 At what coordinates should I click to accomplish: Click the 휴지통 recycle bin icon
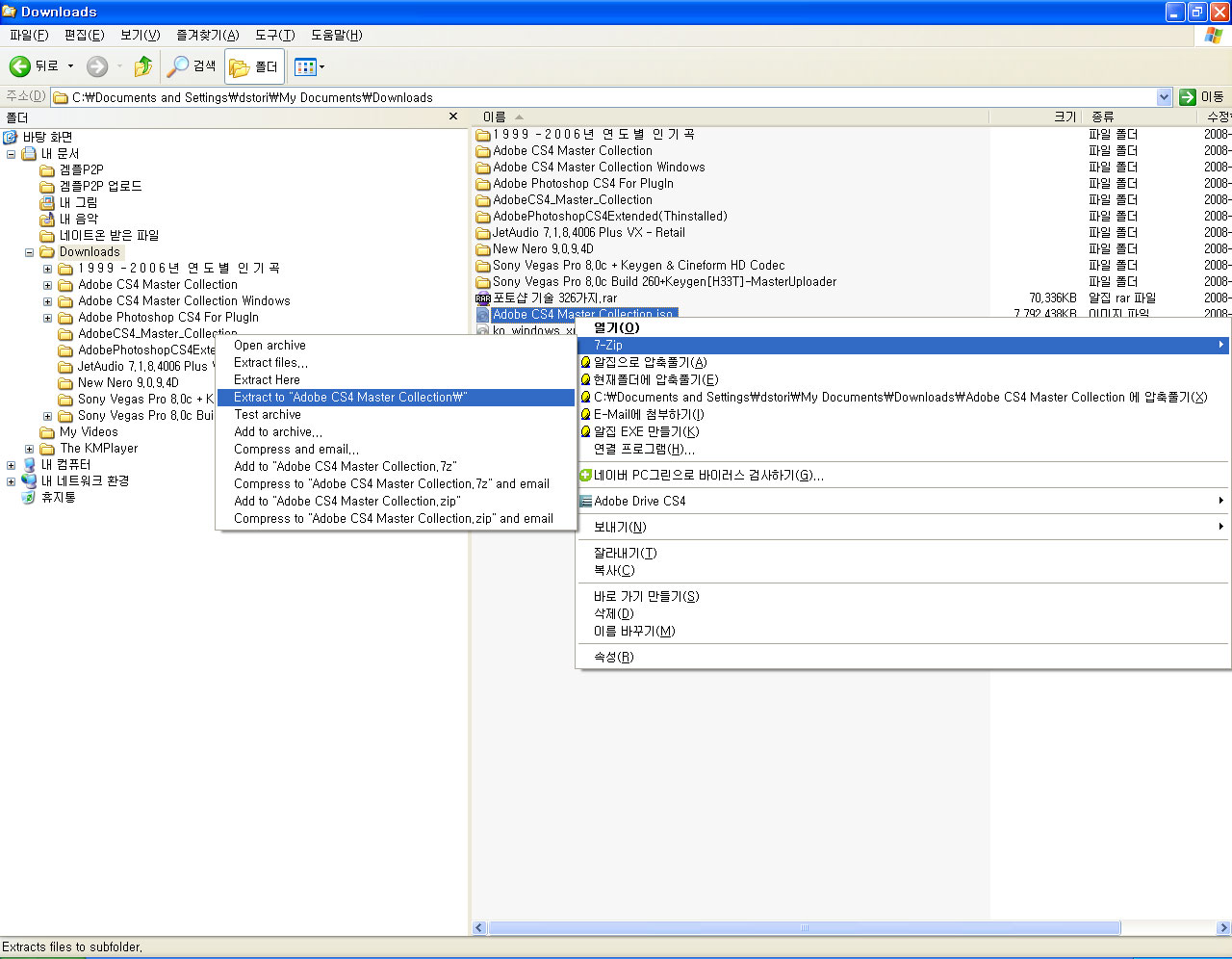29,498
